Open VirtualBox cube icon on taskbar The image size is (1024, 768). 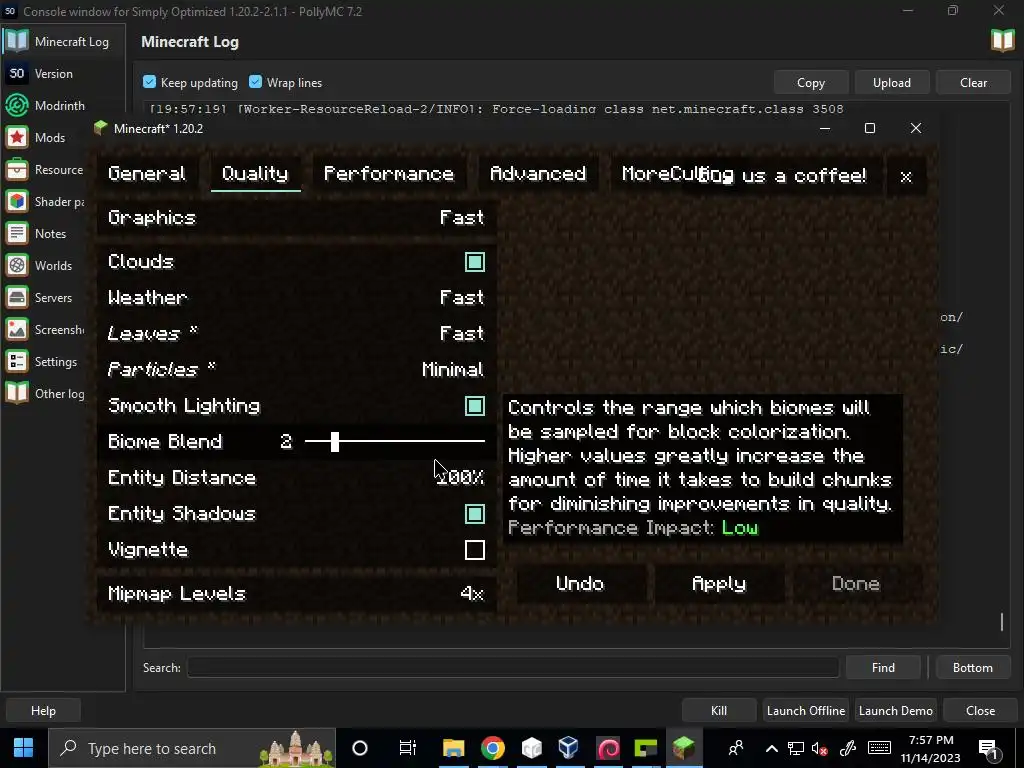click(x=568, y=748)
